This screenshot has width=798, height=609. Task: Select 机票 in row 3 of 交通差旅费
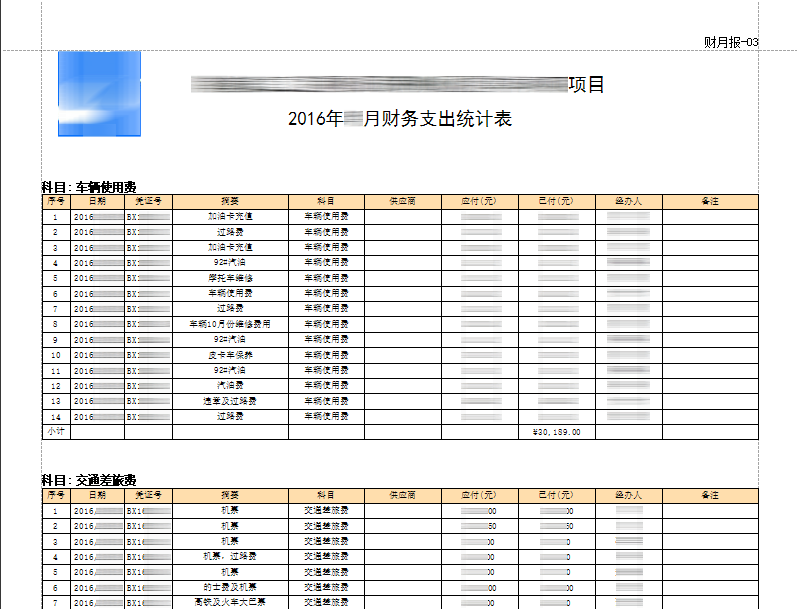tap(230, 542)
